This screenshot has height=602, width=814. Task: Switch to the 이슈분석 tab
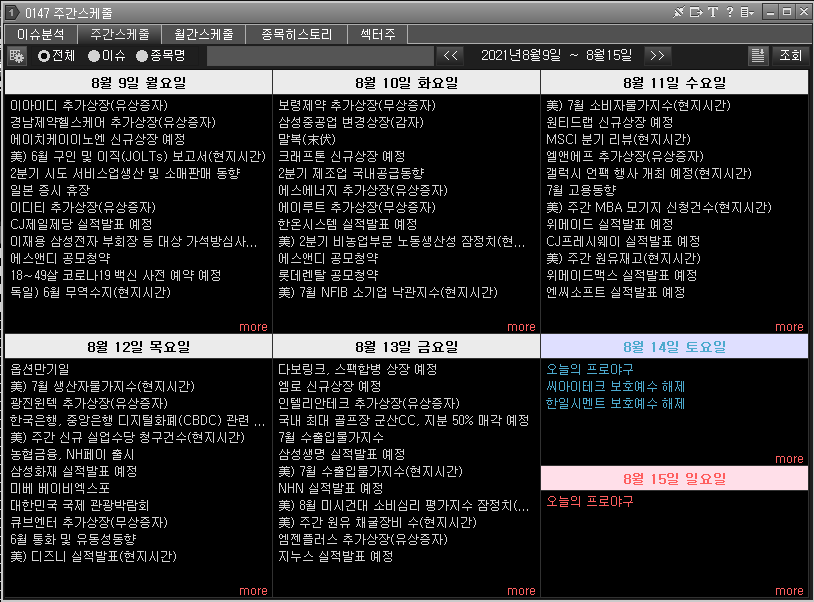click(41, 34)
